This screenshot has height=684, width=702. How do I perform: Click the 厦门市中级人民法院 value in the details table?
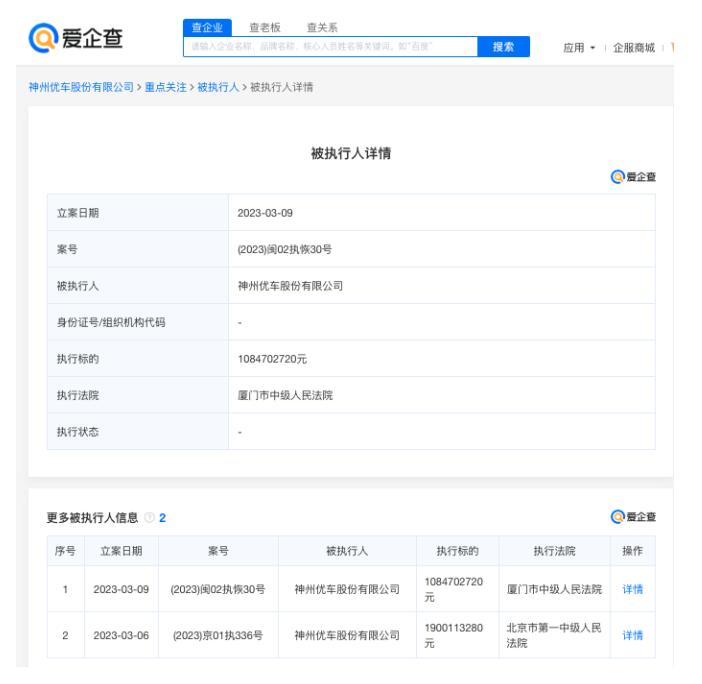285,395
